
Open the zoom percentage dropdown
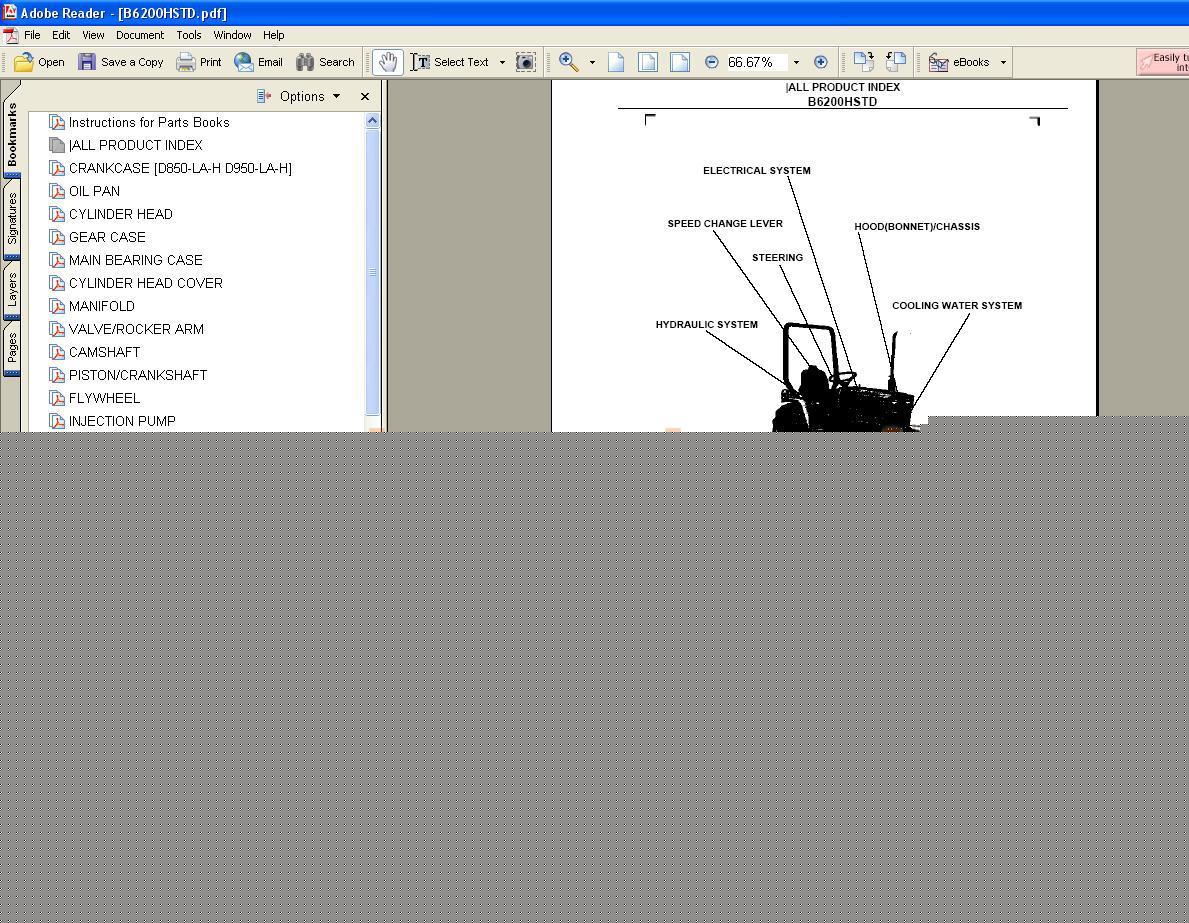pyautogui.click(x=796, y=62)
